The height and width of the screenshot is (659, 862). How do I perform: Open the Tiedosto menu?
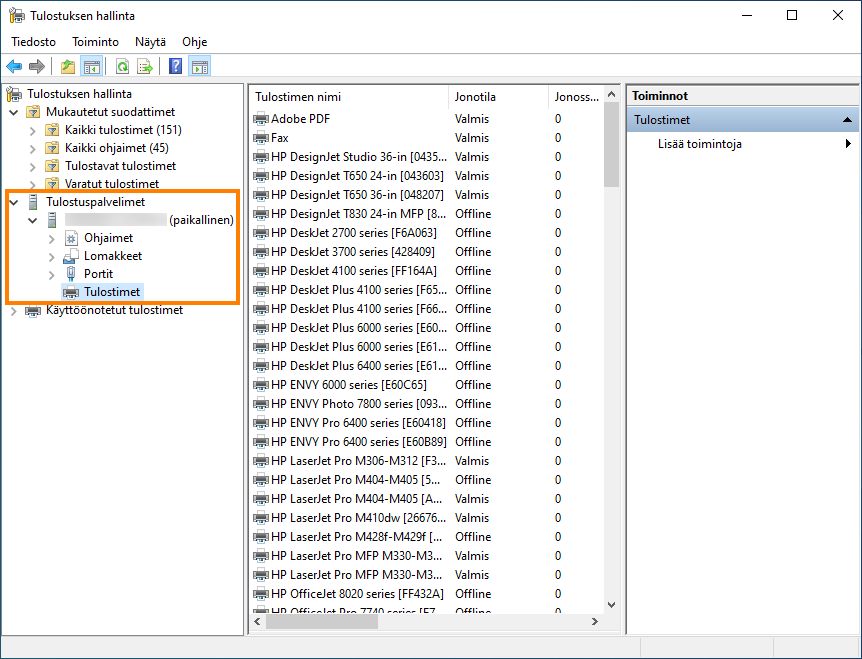click(34, 42)
